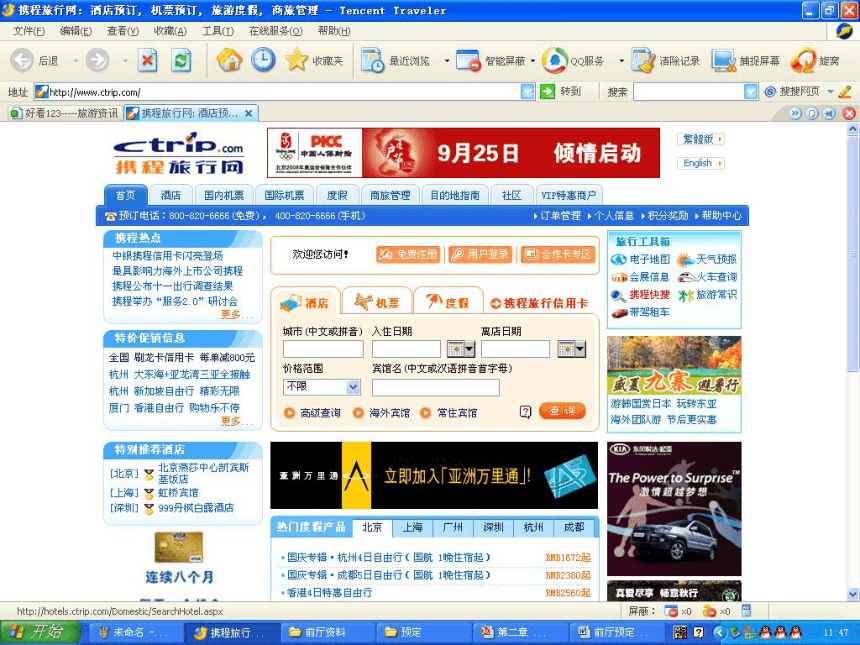The width and height of the screenshot is (860, 645).
Task: Open the 目的地指南 site tab
Action: [455, 195]
